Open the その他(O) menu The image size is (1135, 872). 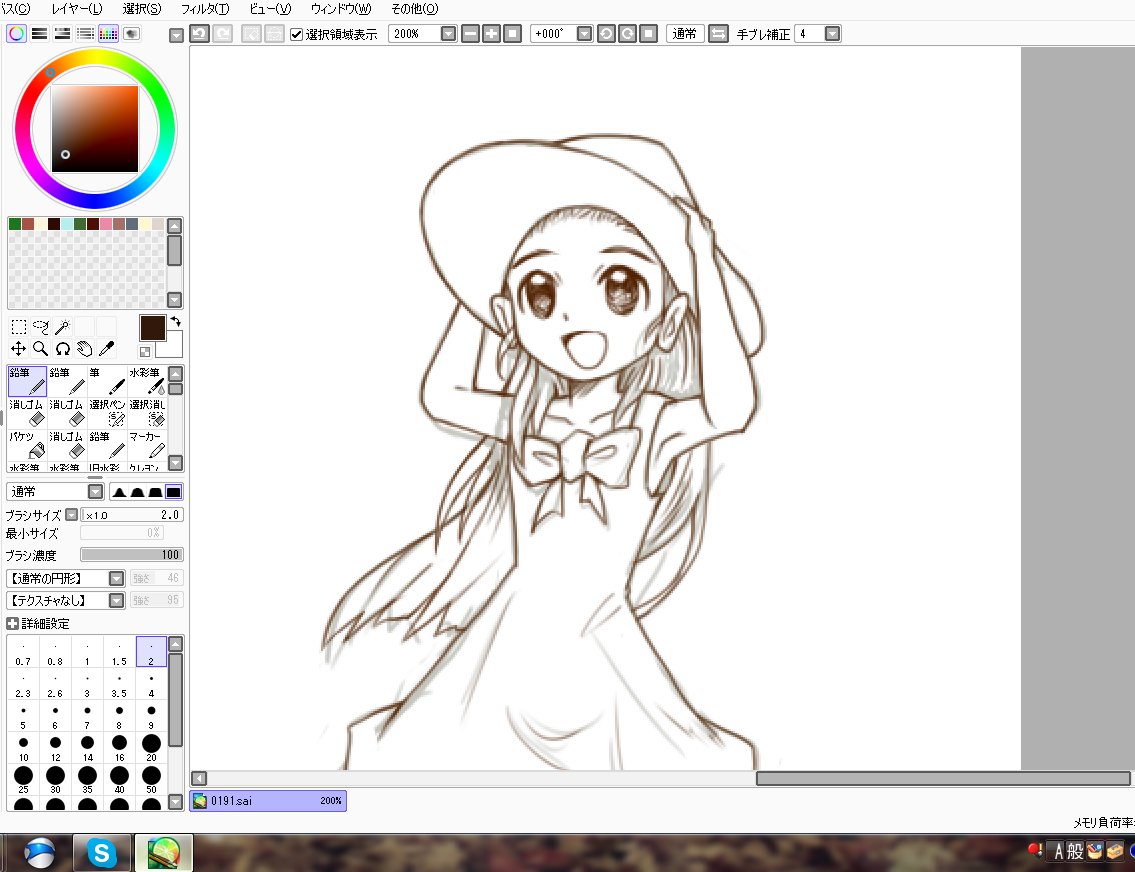(415, 9)
